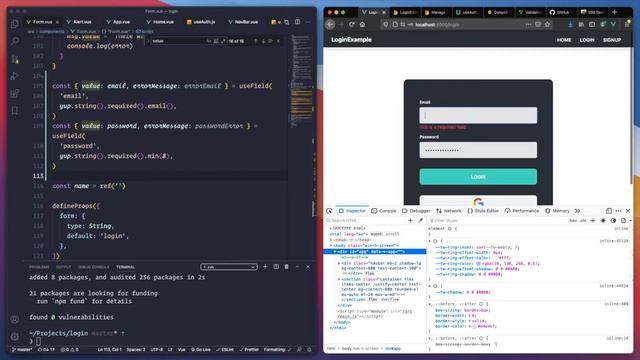Open the Search view in VS Code activity bar
640x360 pixels.
(15, 41)
